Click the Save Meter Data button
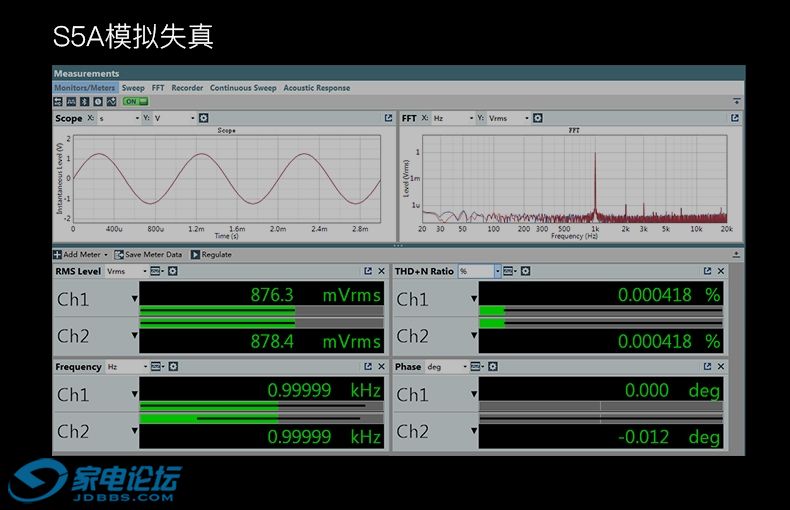Viewport: 790px width, 510px height. 148,255
